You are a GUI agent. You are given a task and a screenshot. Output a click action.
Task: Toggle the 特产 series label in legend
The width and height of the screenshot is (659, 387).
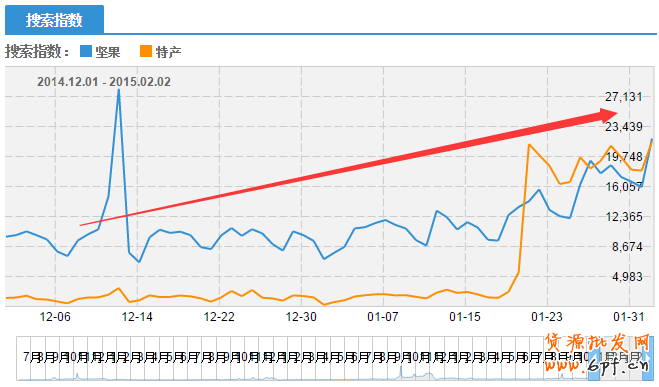pos(169,52)
